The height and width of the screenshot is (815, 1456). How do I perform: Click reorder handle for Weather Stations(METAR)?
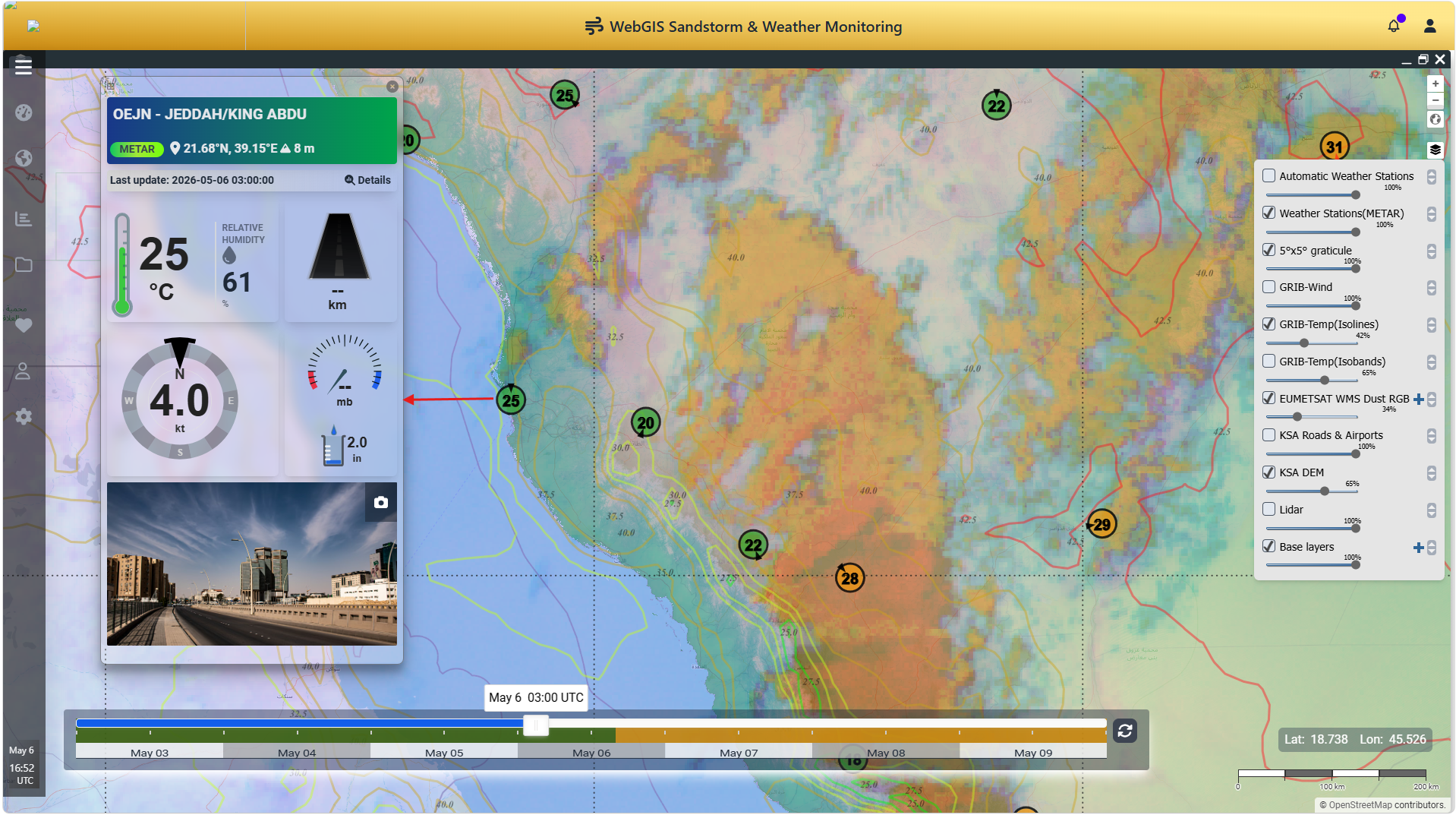pos(1431,214)
